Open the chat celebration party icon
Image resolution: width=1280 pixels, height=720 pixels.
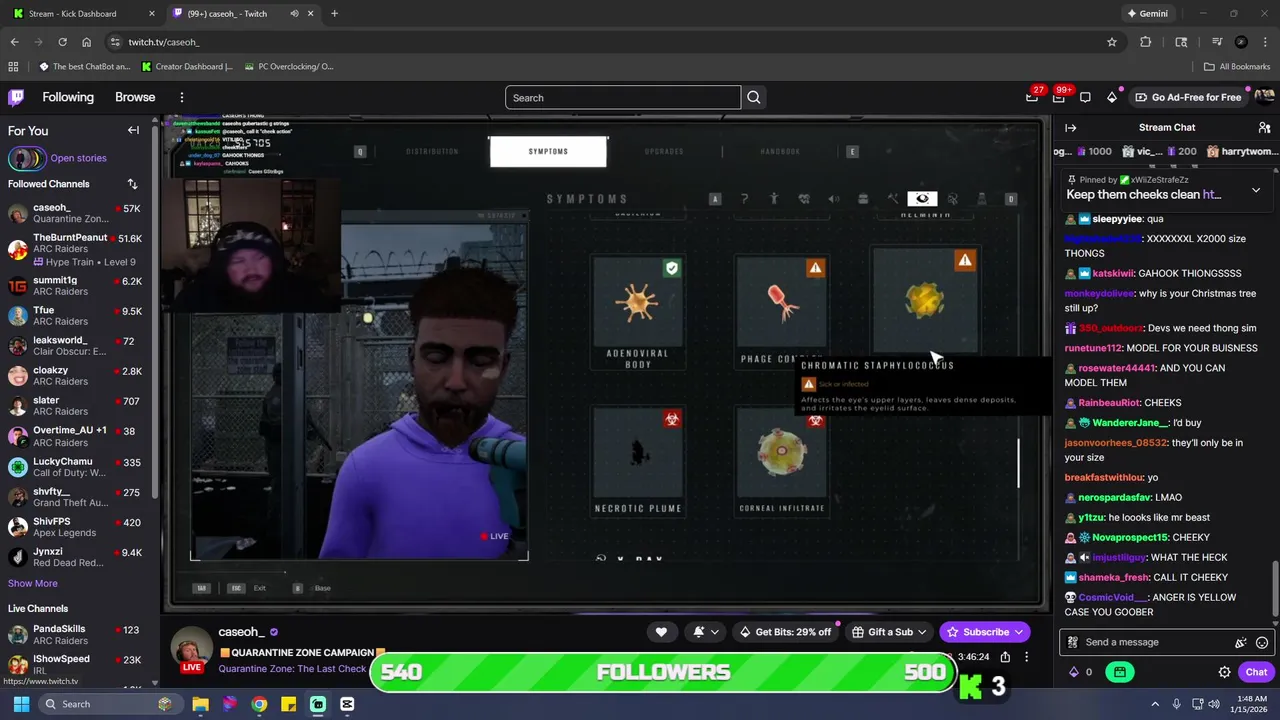(x=1241, y=643)
